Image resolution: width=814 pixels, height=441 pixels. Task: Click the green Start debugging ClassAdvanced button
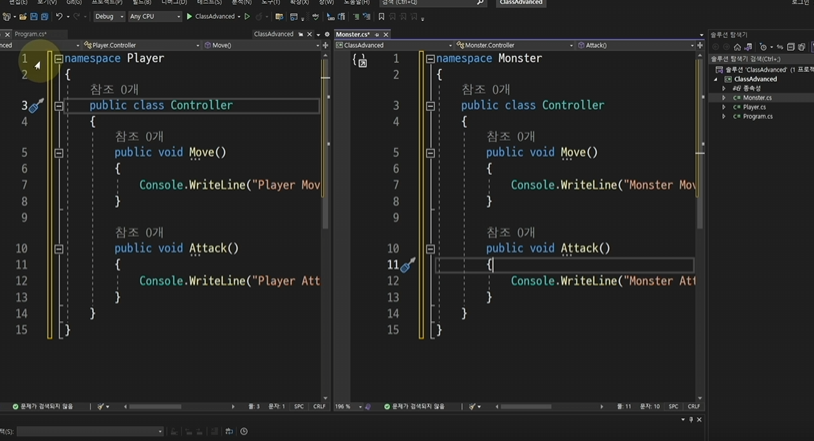tap(189, 16)
